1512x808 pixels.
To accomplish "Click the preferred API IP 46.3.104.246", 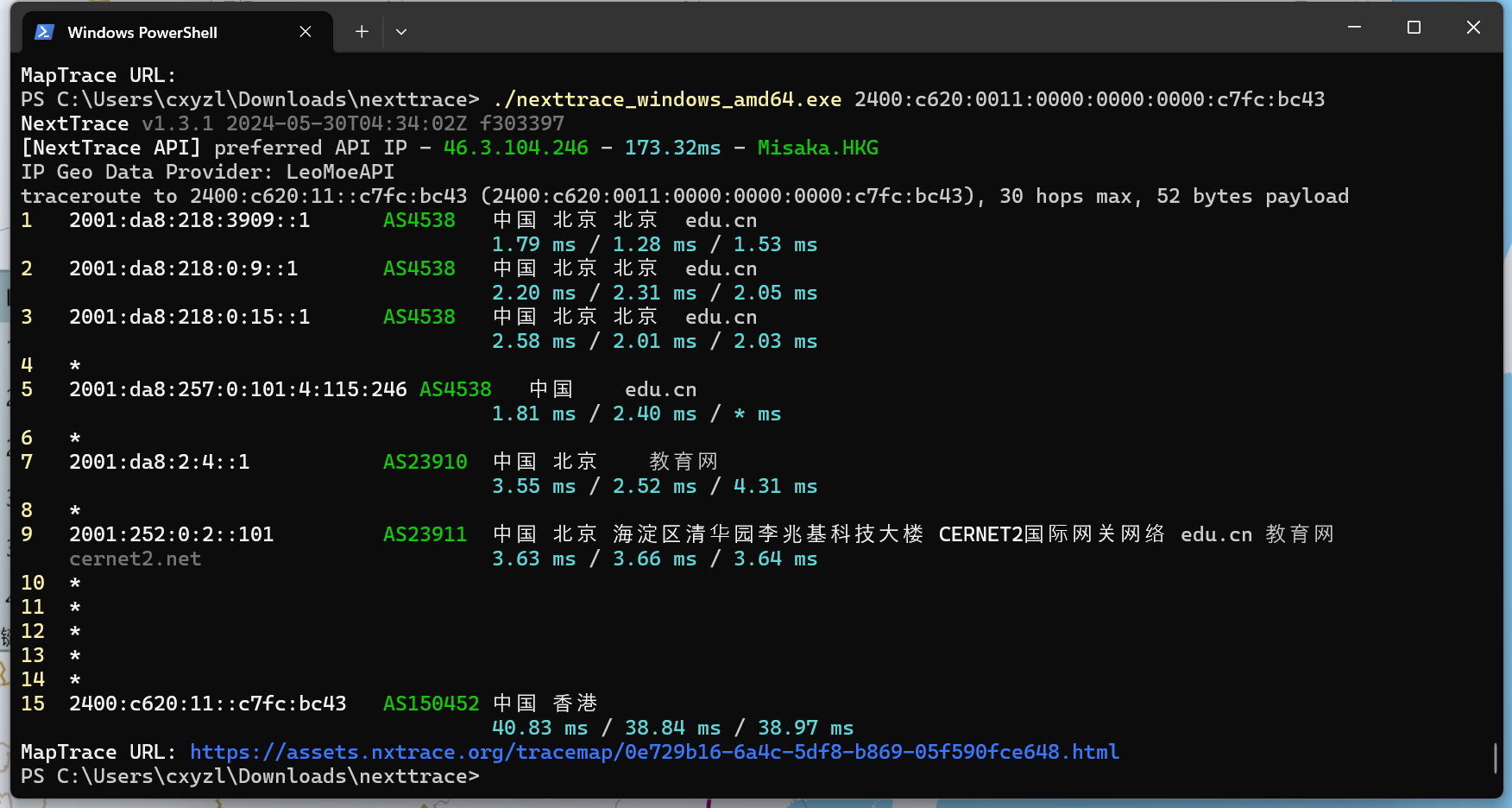I will pos(515,148).
